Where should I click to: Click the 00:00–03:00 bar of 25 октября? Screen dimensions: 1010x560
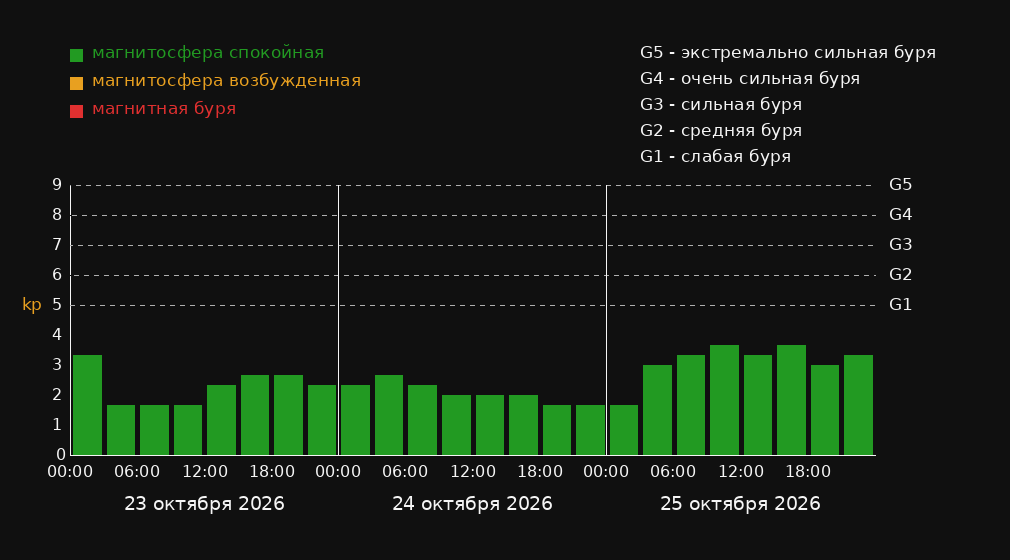[624, 430]
